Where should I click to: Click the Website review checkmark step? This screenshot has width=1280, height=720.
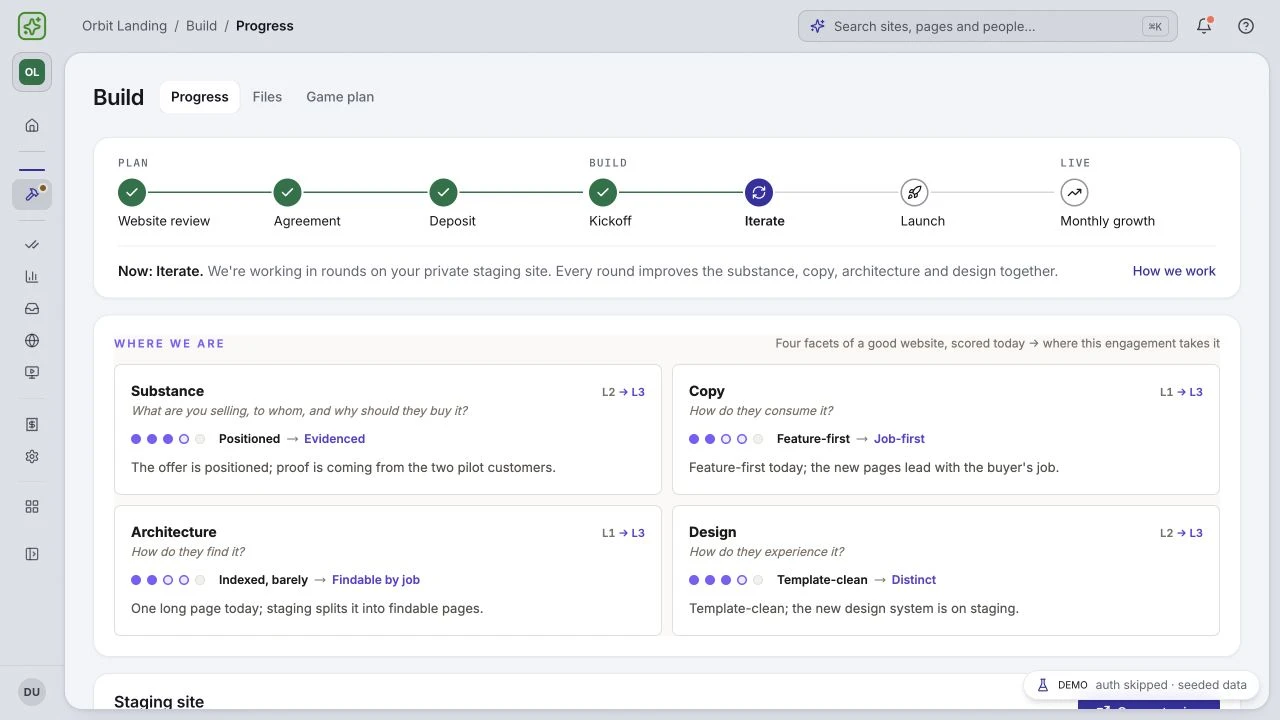pos(132,192)
